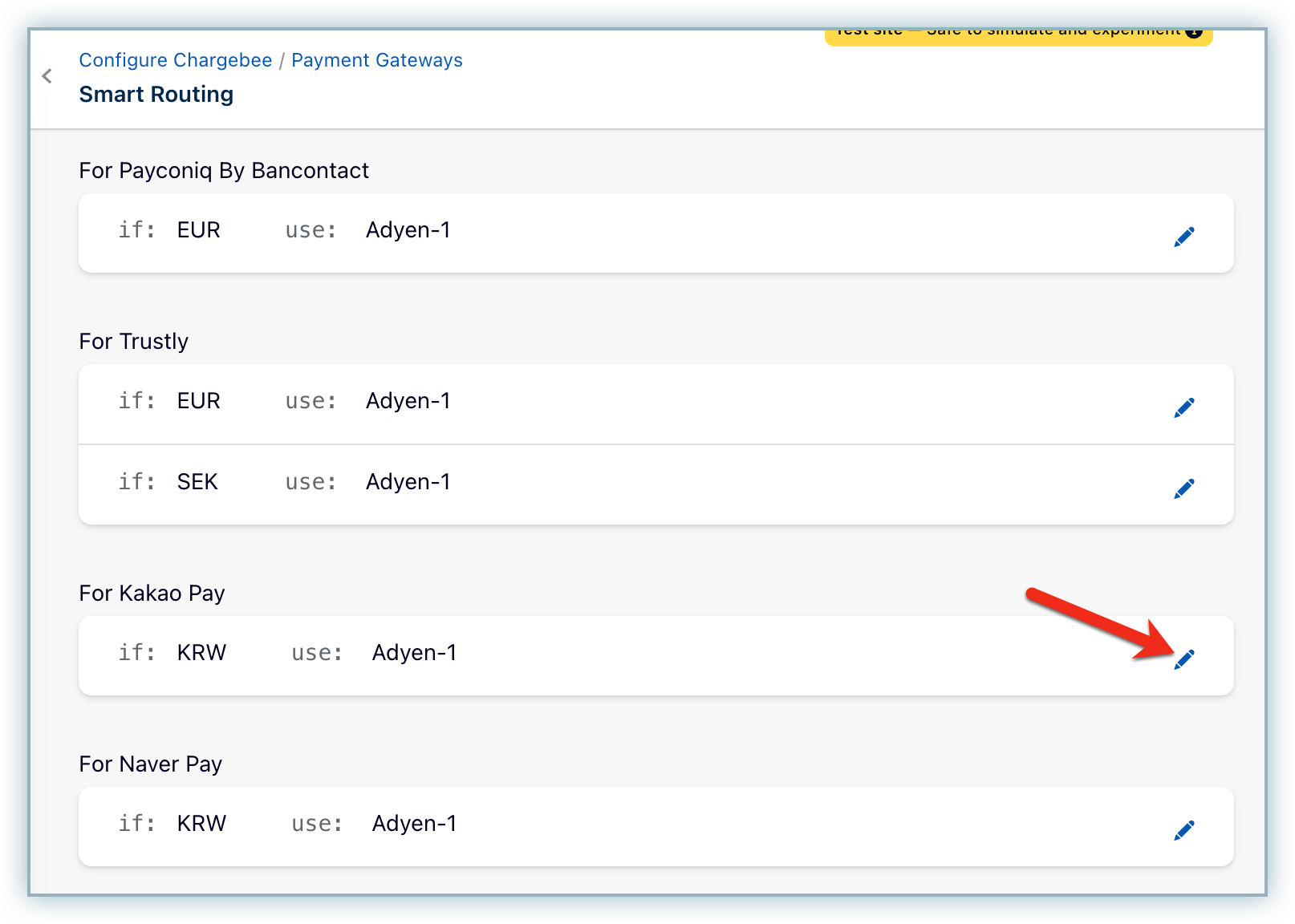Open the Payment Gateways breadcrumb link

point(377,60)
